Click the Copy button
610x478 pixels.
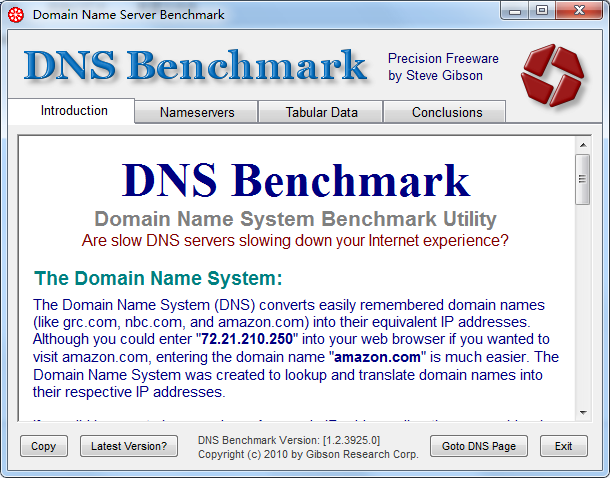tap(44, 446)
